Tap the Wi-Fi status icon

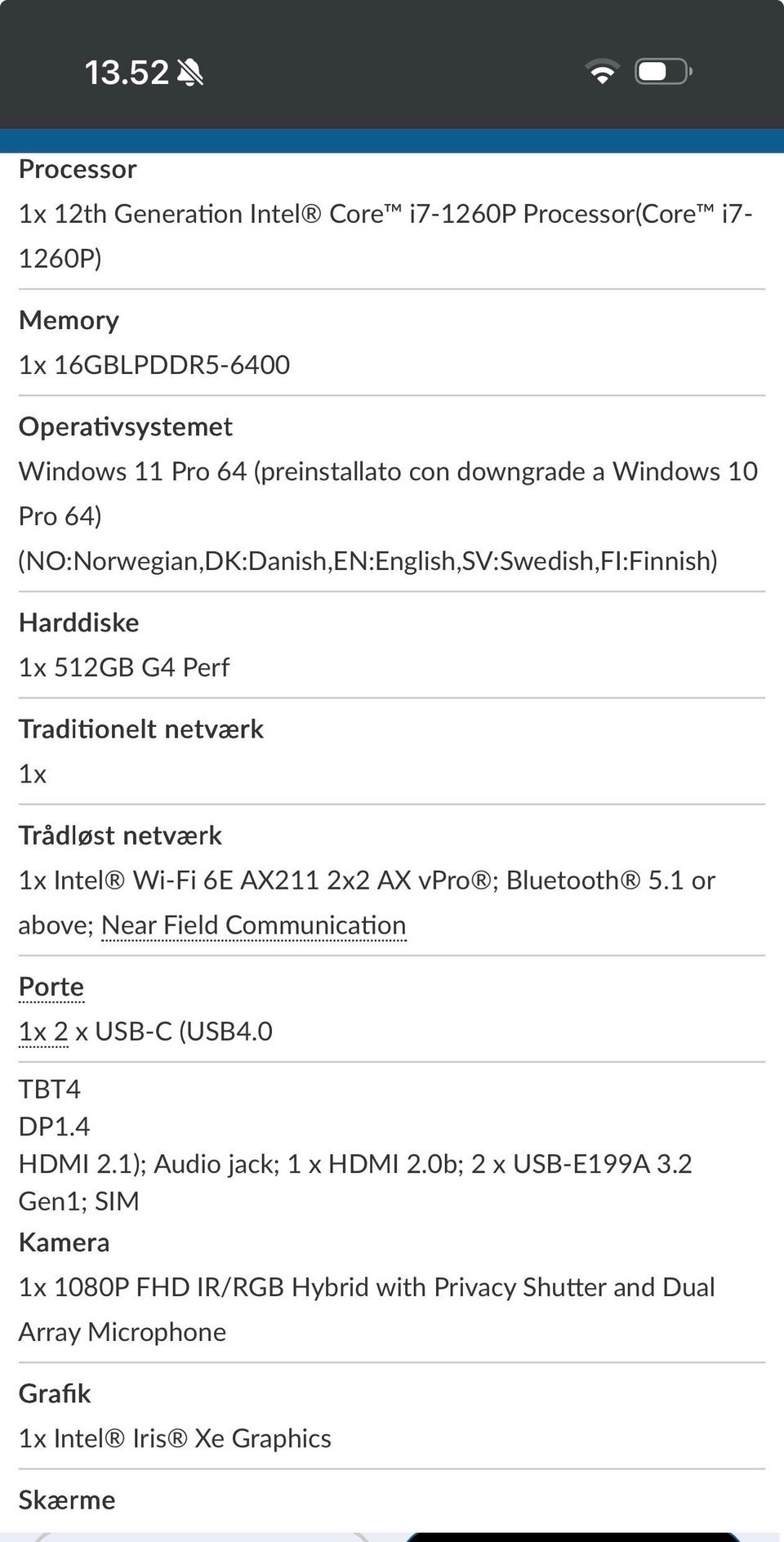(602, 72)
